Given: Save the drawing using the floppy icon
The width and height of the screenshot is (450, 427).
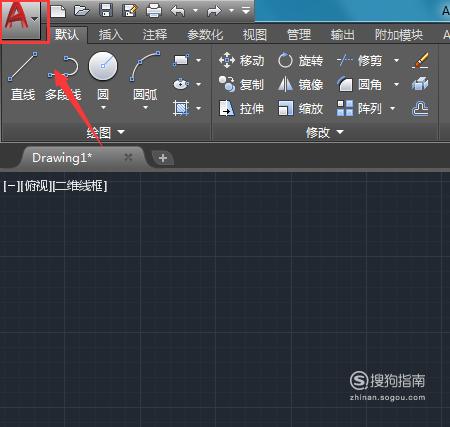Looking at the screenshot, I should [106, 11].
